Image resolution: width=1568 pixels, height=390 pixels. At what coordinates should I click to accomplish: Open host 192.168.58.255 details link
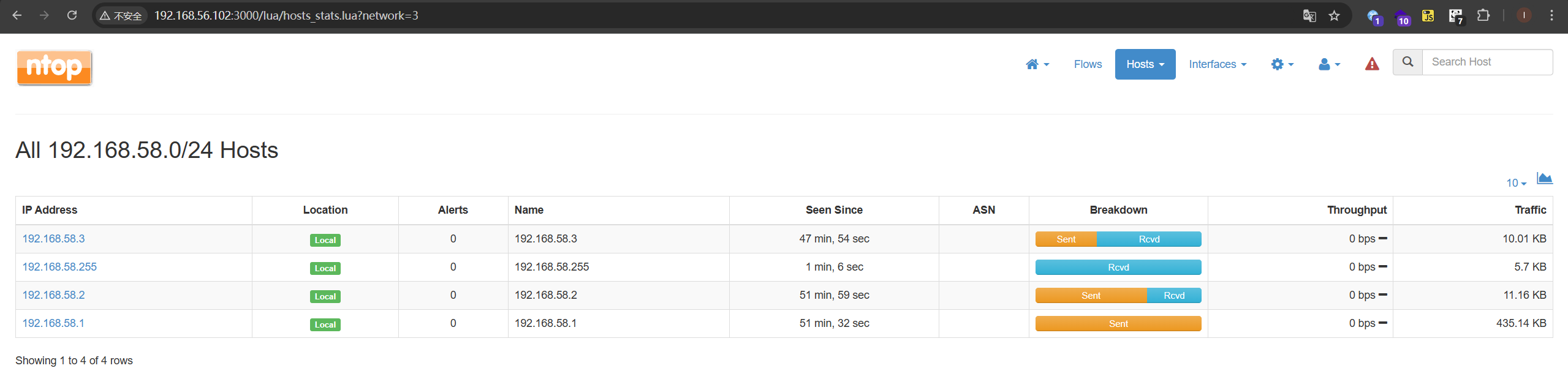59,267
